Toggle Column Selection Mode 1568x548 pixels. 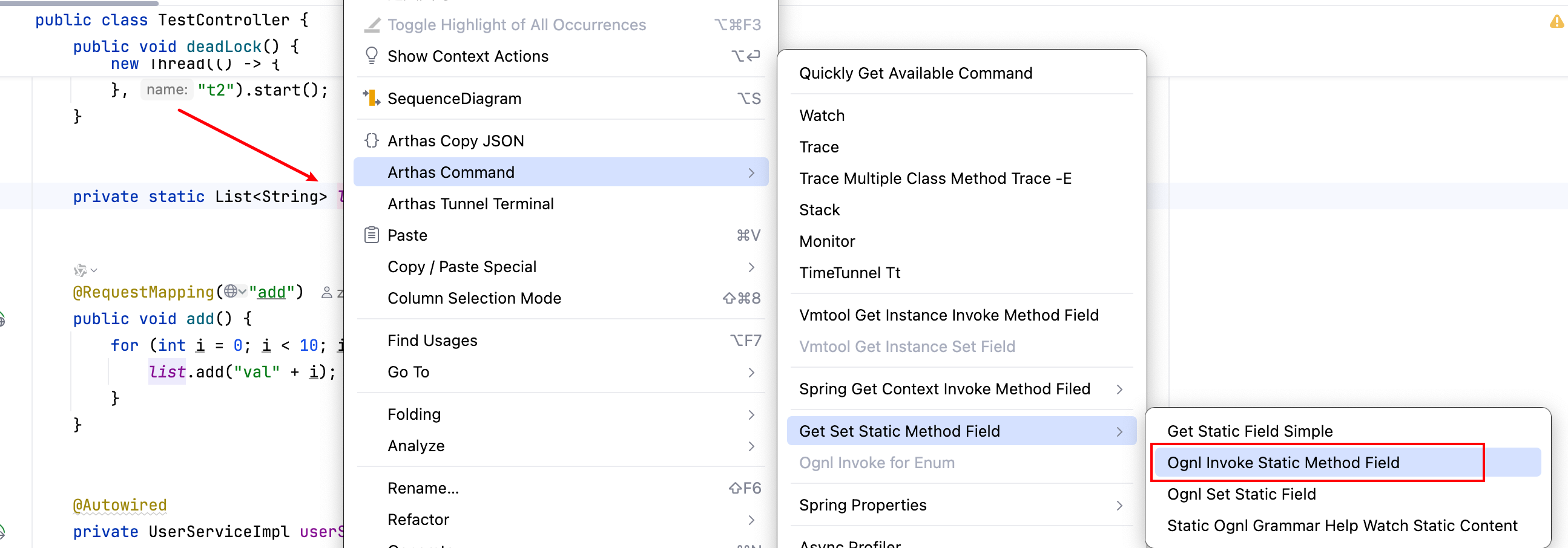coord(474,298)
